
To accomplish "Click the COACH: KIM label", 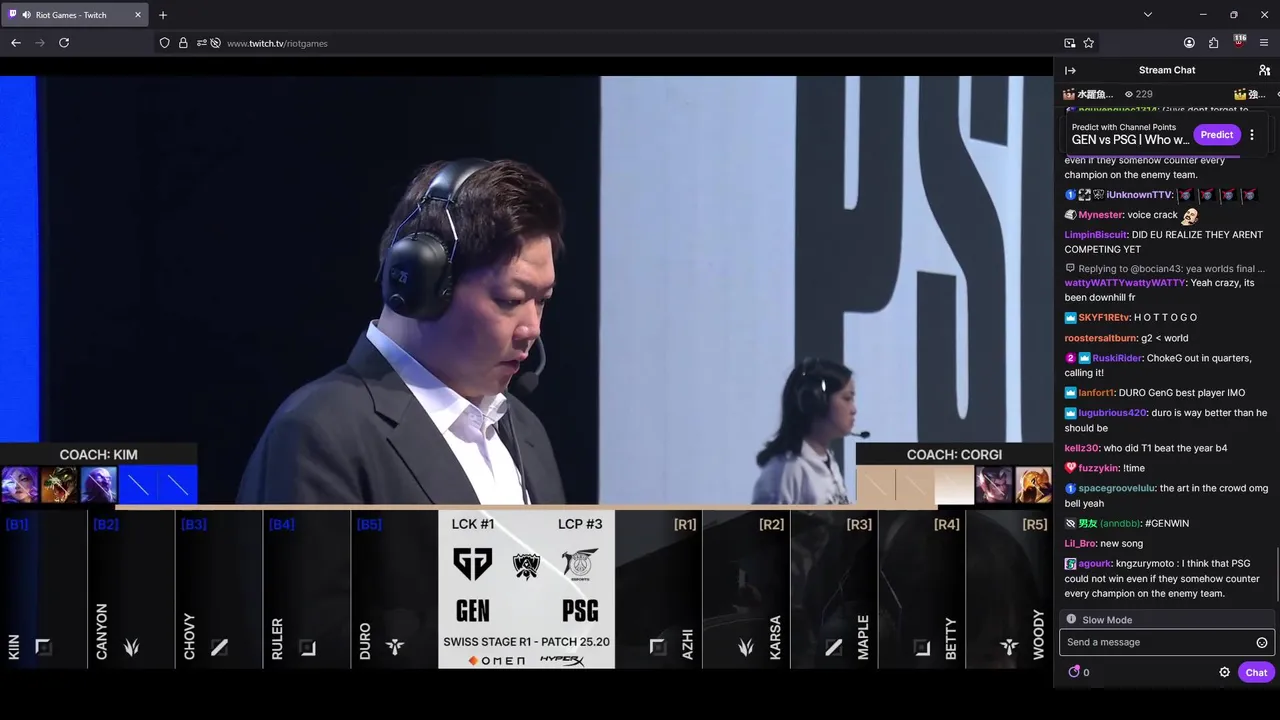I will click(x=98, y=455).
